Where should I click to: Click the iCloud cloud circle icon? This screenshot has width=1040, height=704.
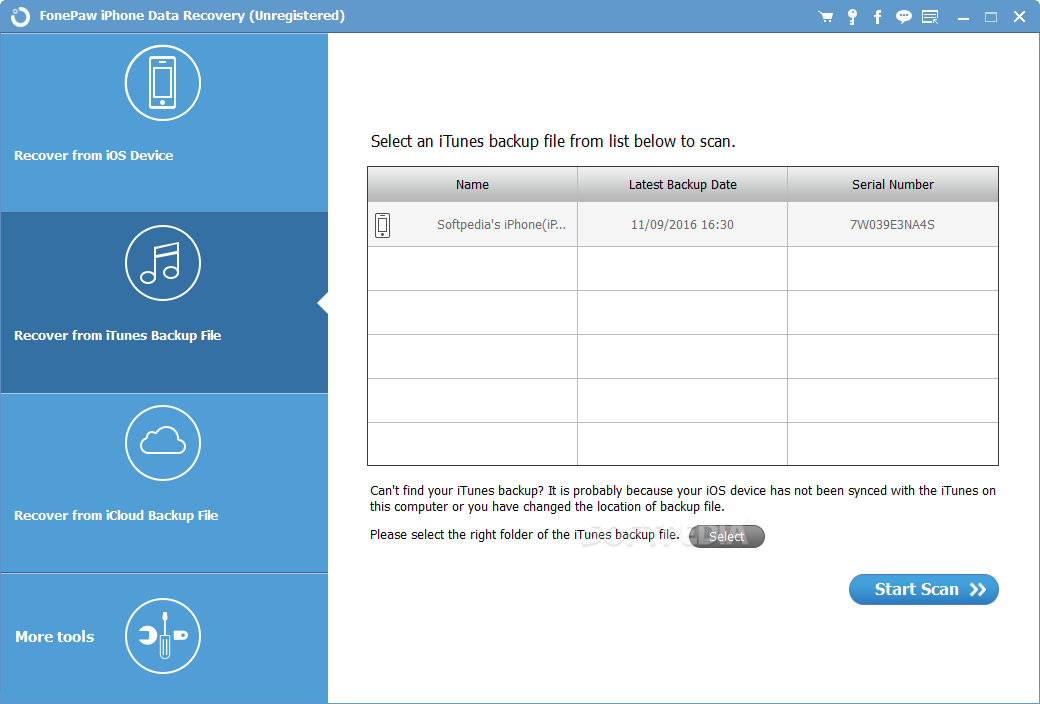point(162,443)
